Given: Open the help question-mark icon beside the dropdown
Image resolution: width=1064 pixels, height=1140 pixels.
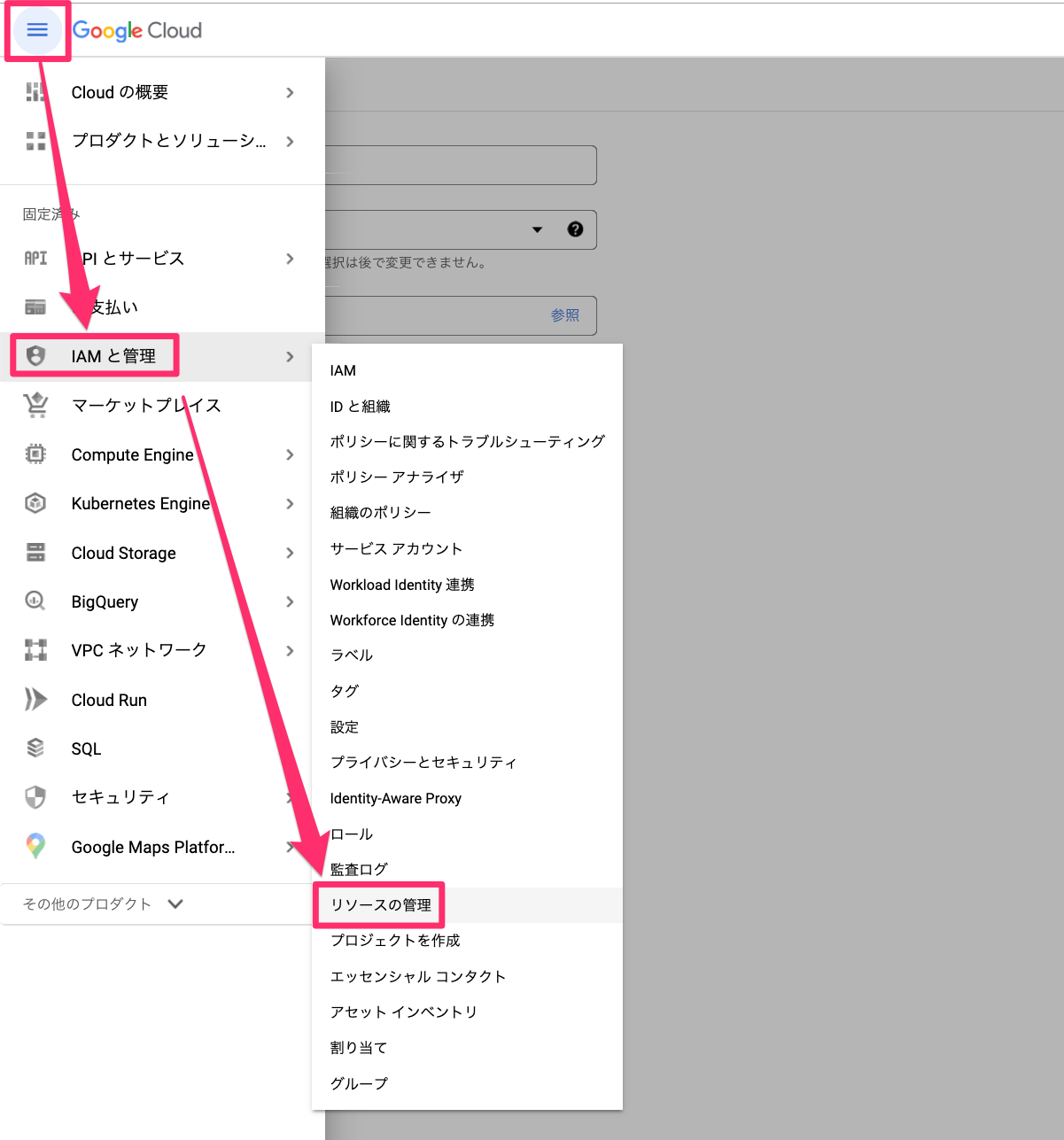Looking at the screenshot, I should pos(575,229).
